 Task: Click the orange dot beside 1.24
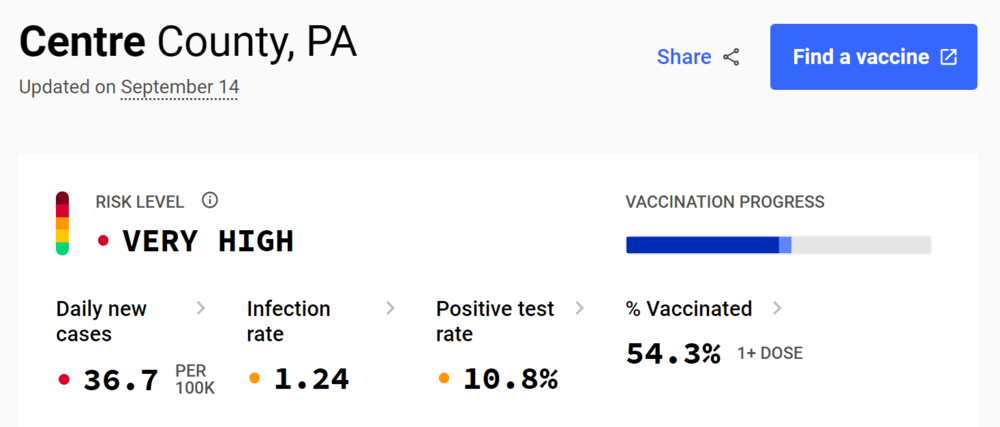pyautogui.click(x=255, y=379)
